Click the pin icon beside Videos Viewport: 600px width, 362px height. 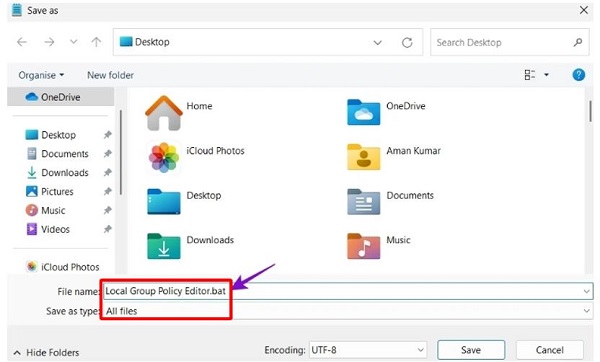pyautogui.click(x=108, y=229)
